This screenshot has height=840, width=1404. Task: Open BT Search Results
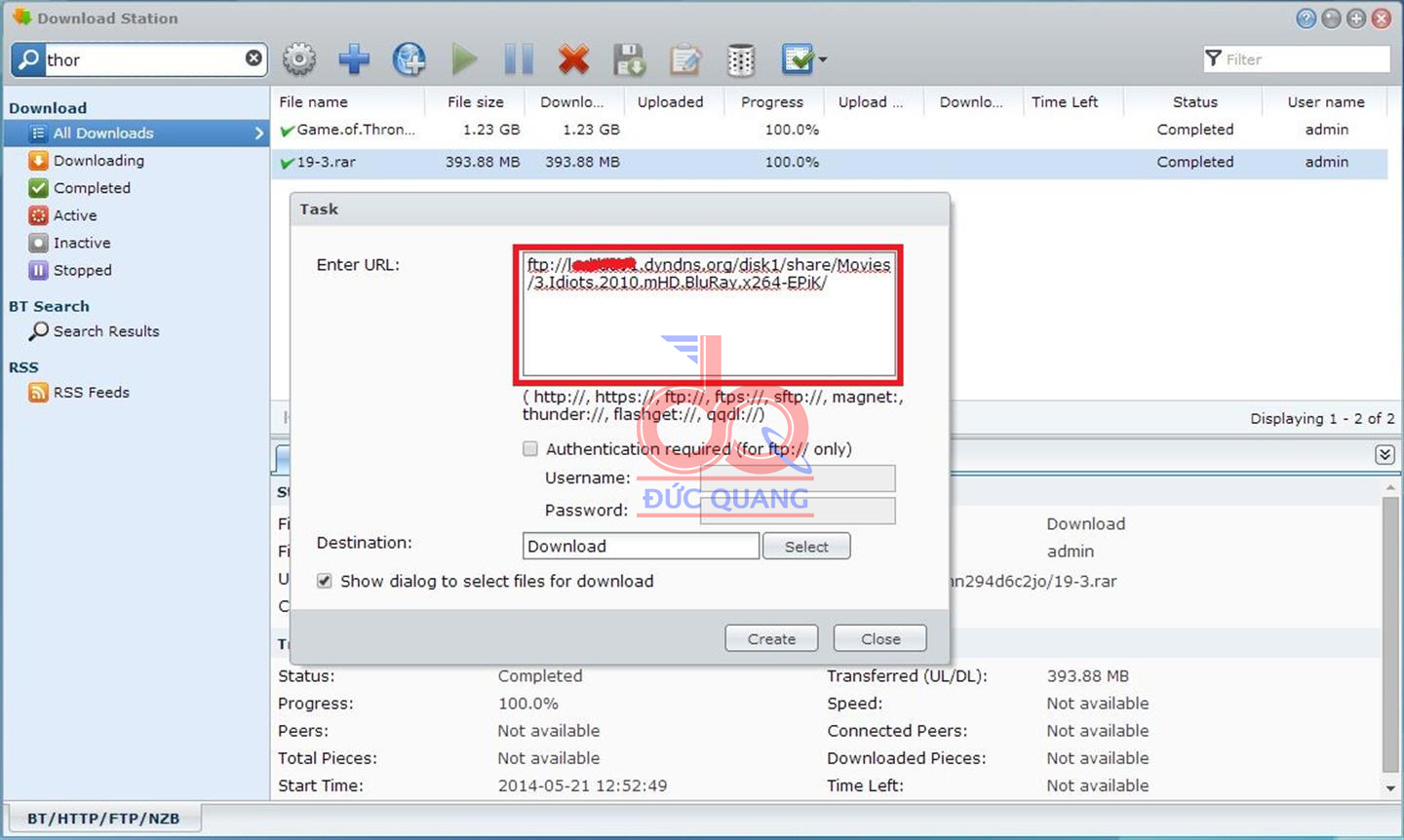[x=105, y=331]
